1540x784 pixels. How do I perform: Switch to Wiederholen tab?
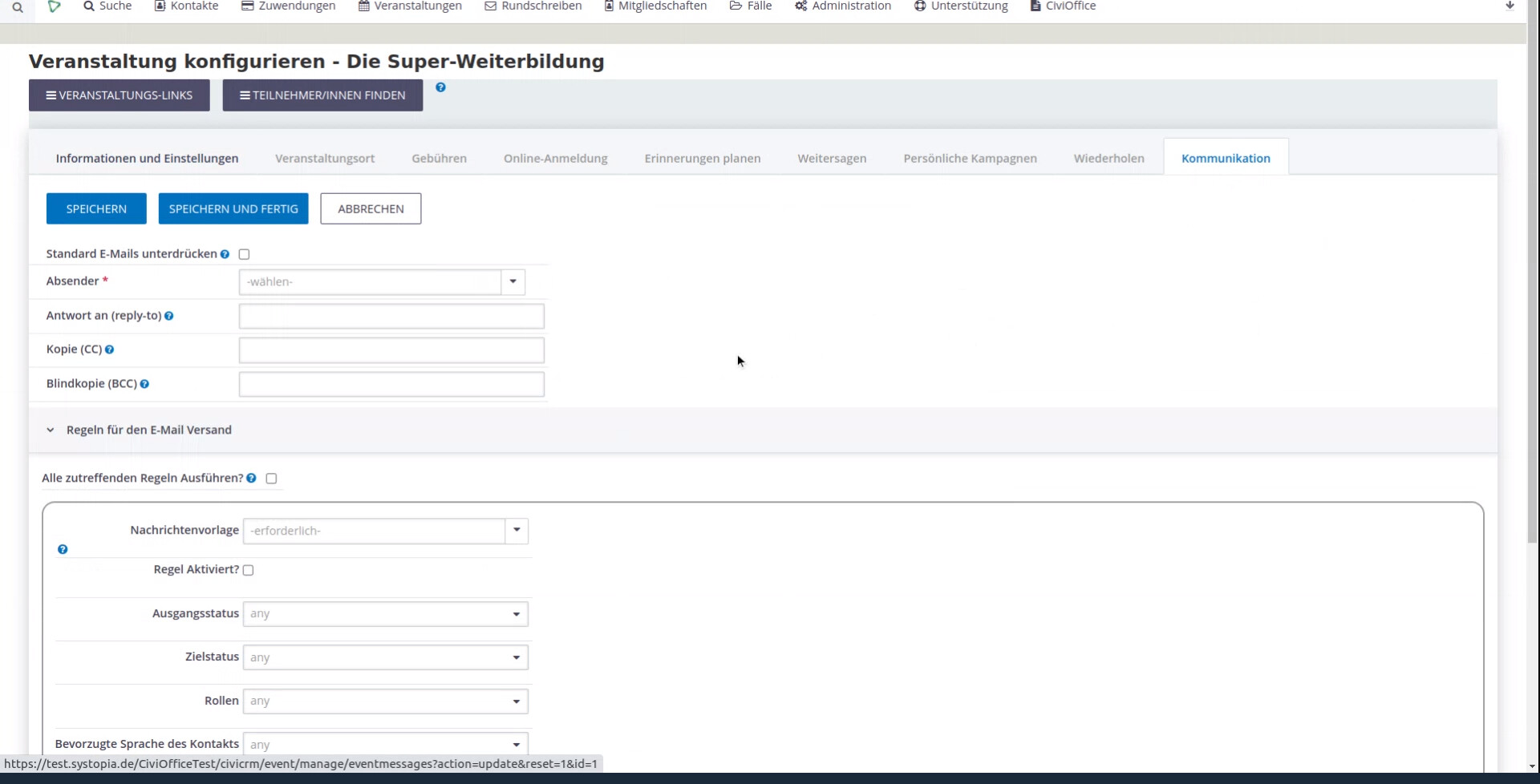tap(1108, 158)
